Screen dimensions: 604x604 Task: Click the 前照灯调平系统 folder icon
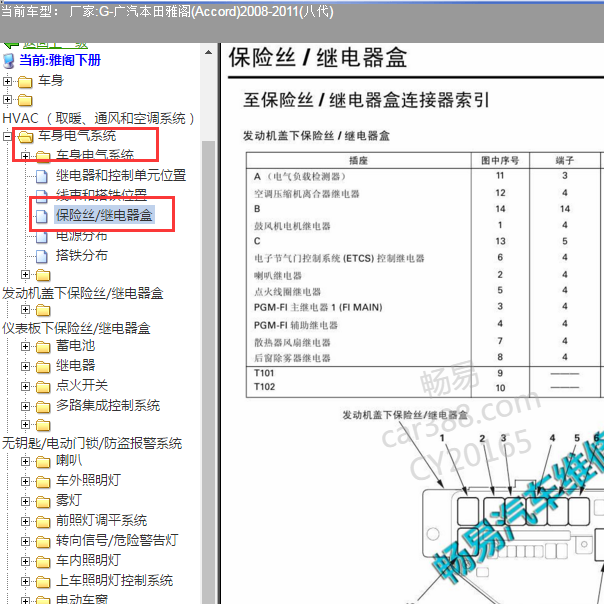click(x=43, y=522)
